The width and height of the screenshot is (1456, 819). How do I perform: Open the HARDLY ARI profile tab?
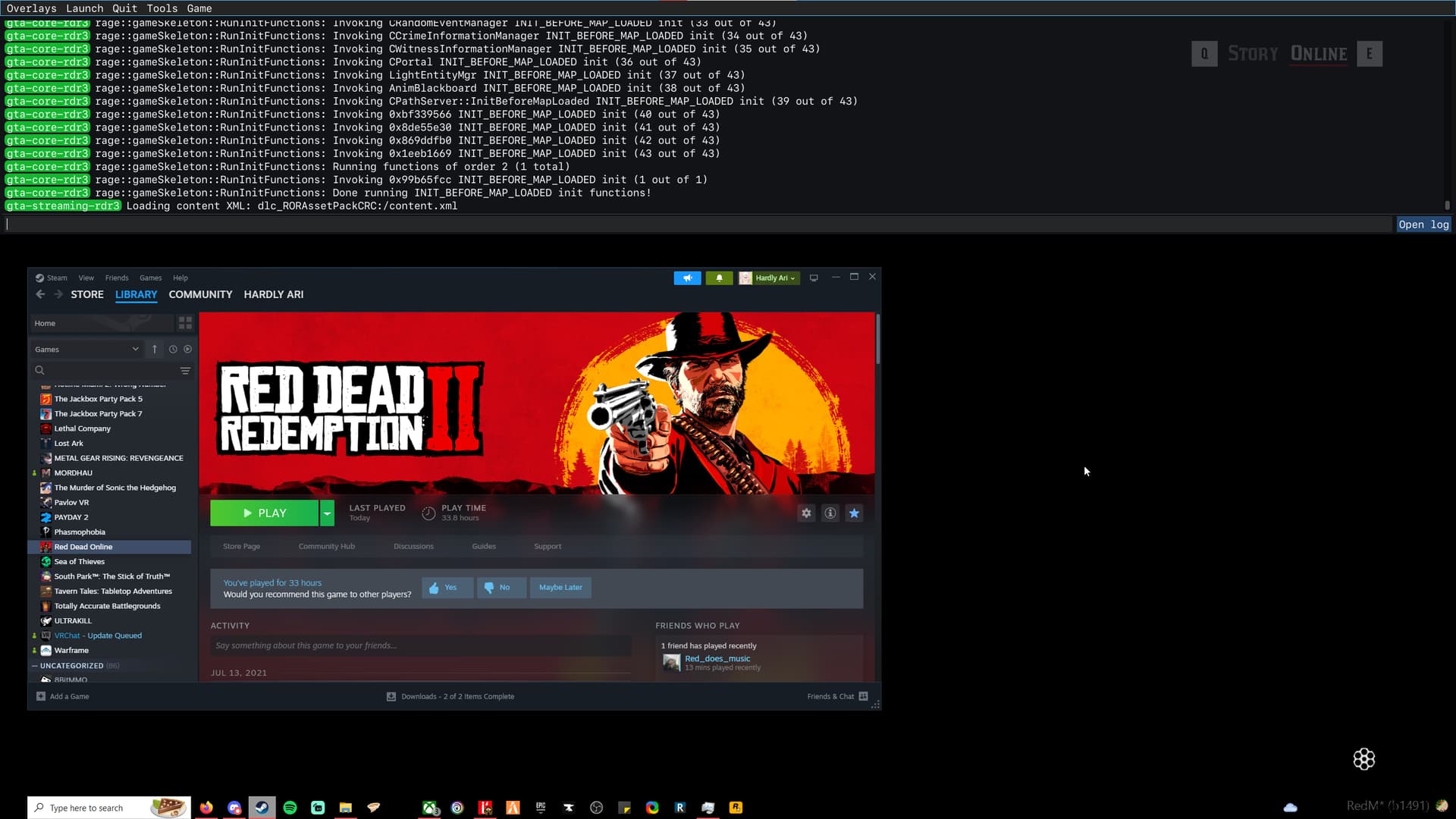click(x=274, y=294)
